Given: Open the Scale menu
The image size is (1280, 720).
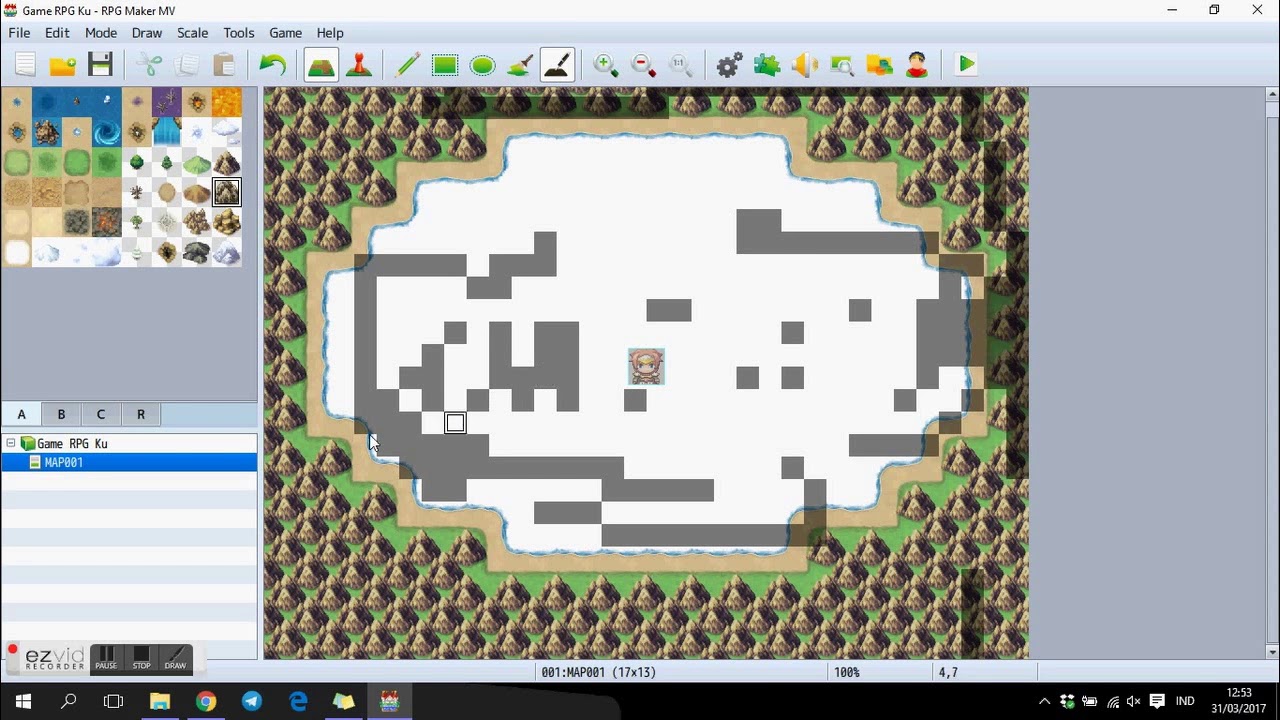Looking at the screenshot, I should click(x=193, y=33).
